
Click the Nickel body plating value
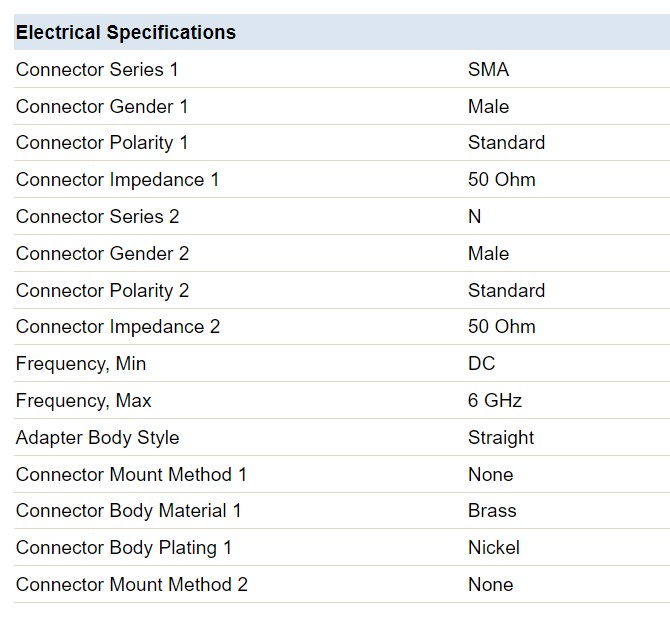[x=494, y=548]
